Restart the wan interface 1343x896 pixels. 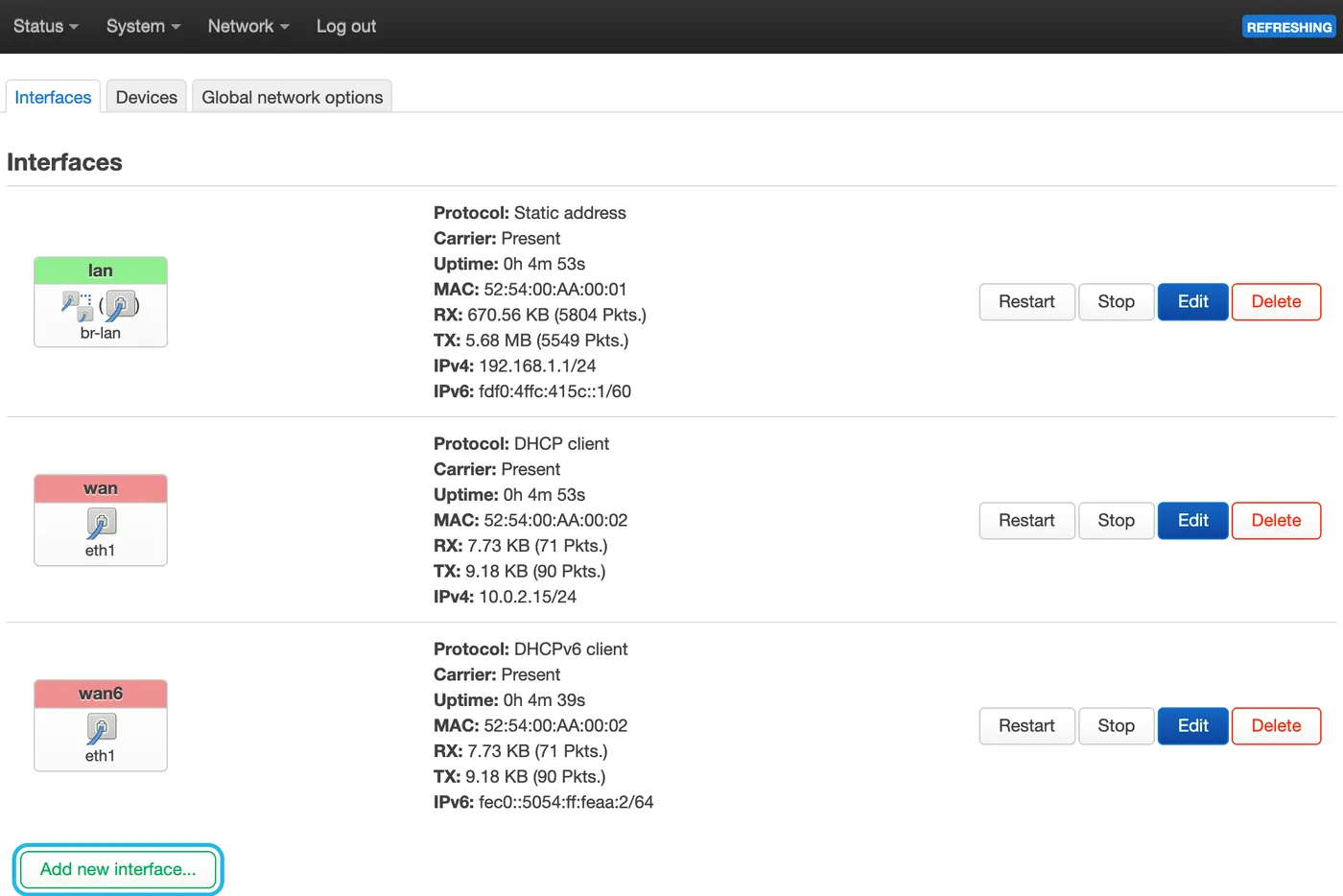pyautogui.click(x=1026, y=520)
